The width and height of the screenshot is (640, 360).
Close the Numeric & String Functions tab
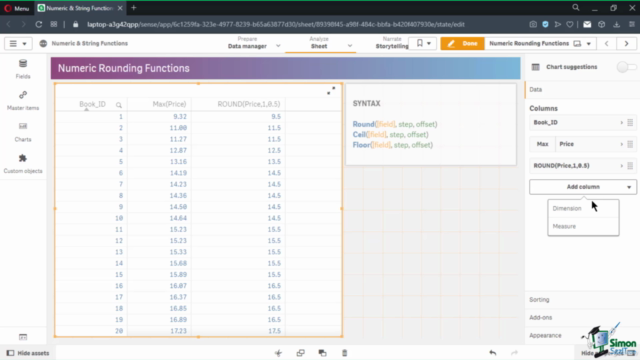120,8
